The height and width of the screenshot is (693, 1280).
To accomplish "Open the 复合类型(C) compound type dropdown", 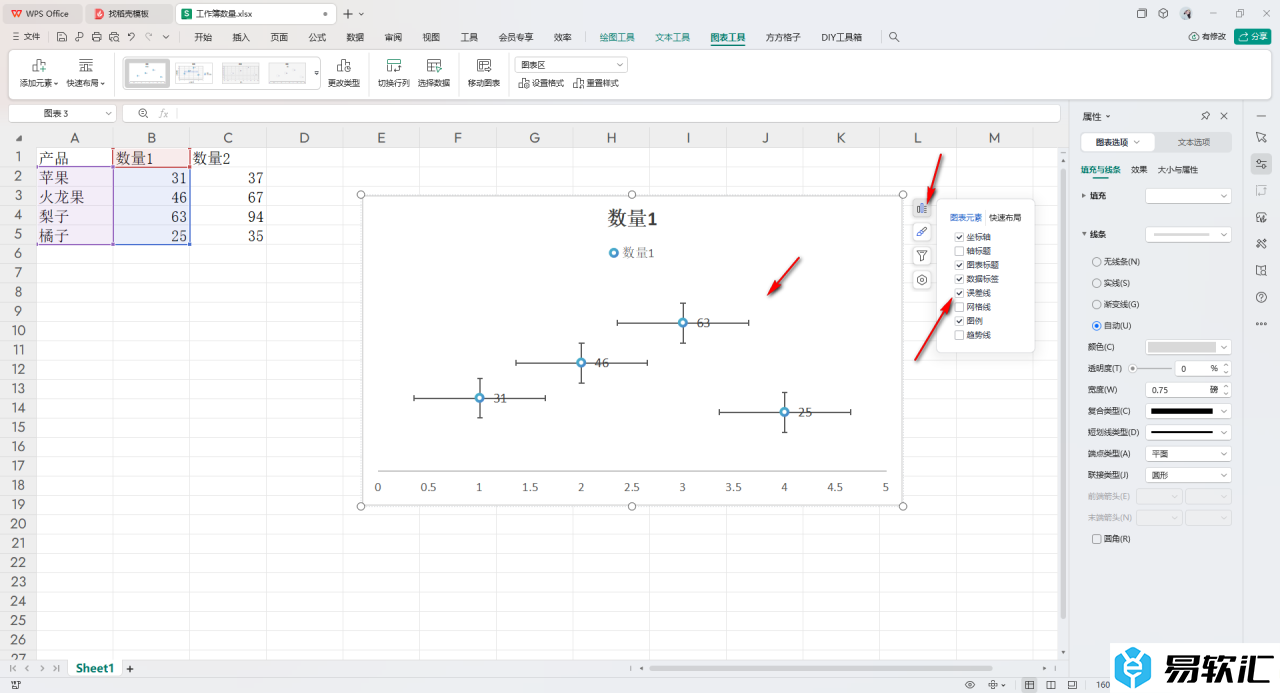I will (1188, 410).
